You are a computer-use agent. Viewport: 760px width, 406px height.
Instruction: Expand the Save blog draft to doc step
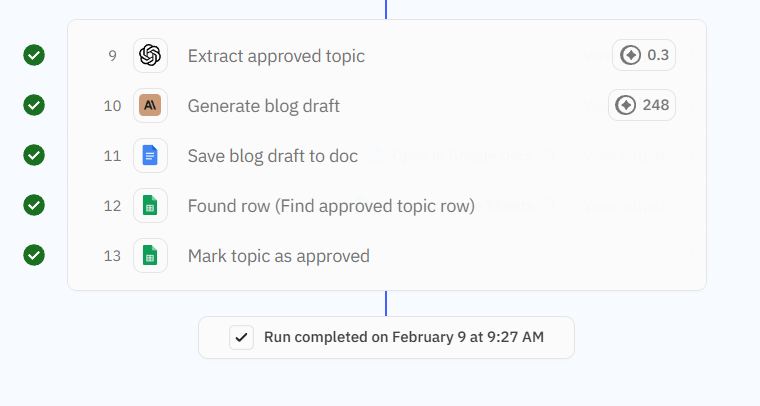point(271,156)
